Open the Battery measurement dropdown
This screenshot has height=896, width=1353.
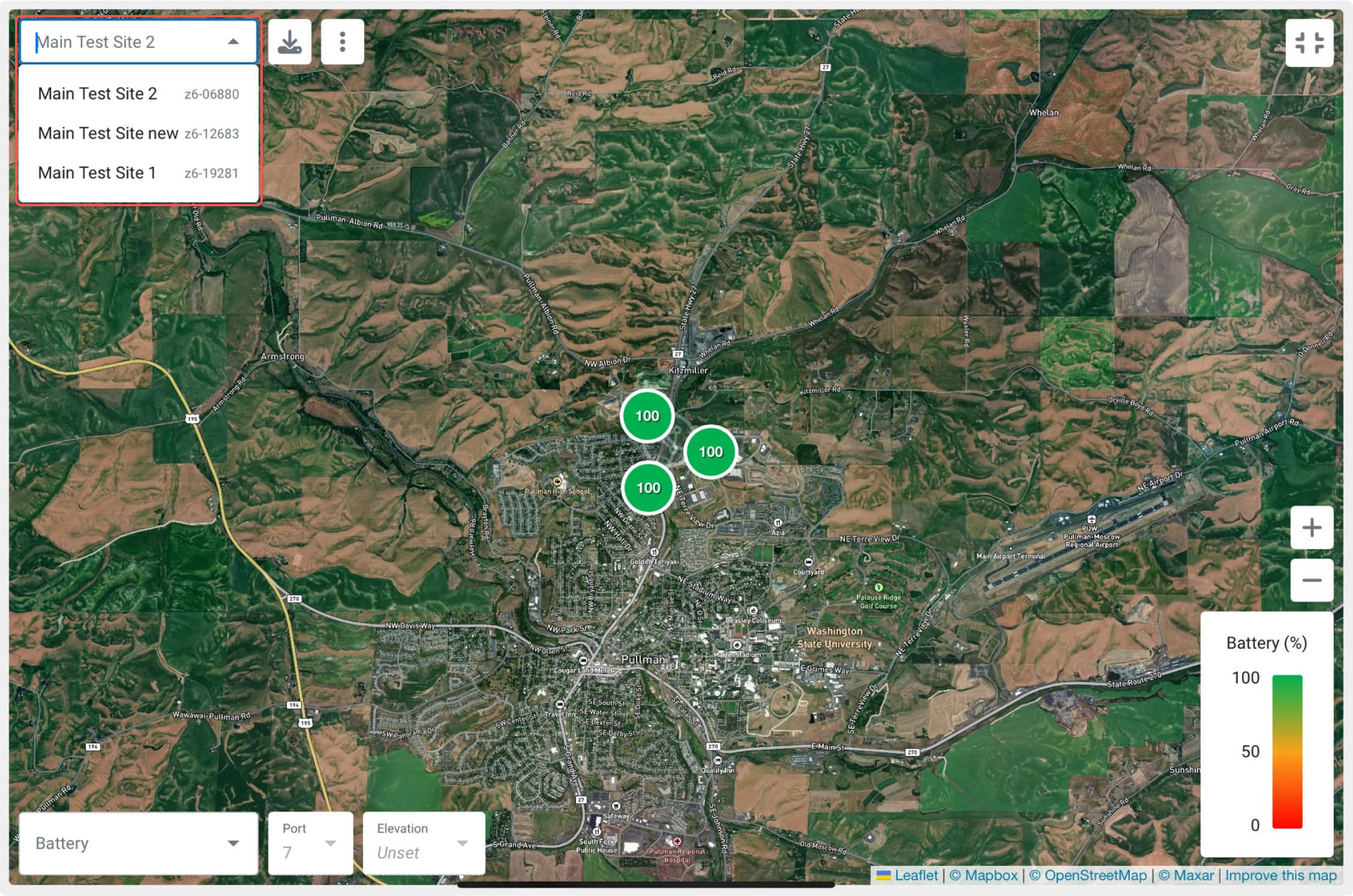coord(138,843)
